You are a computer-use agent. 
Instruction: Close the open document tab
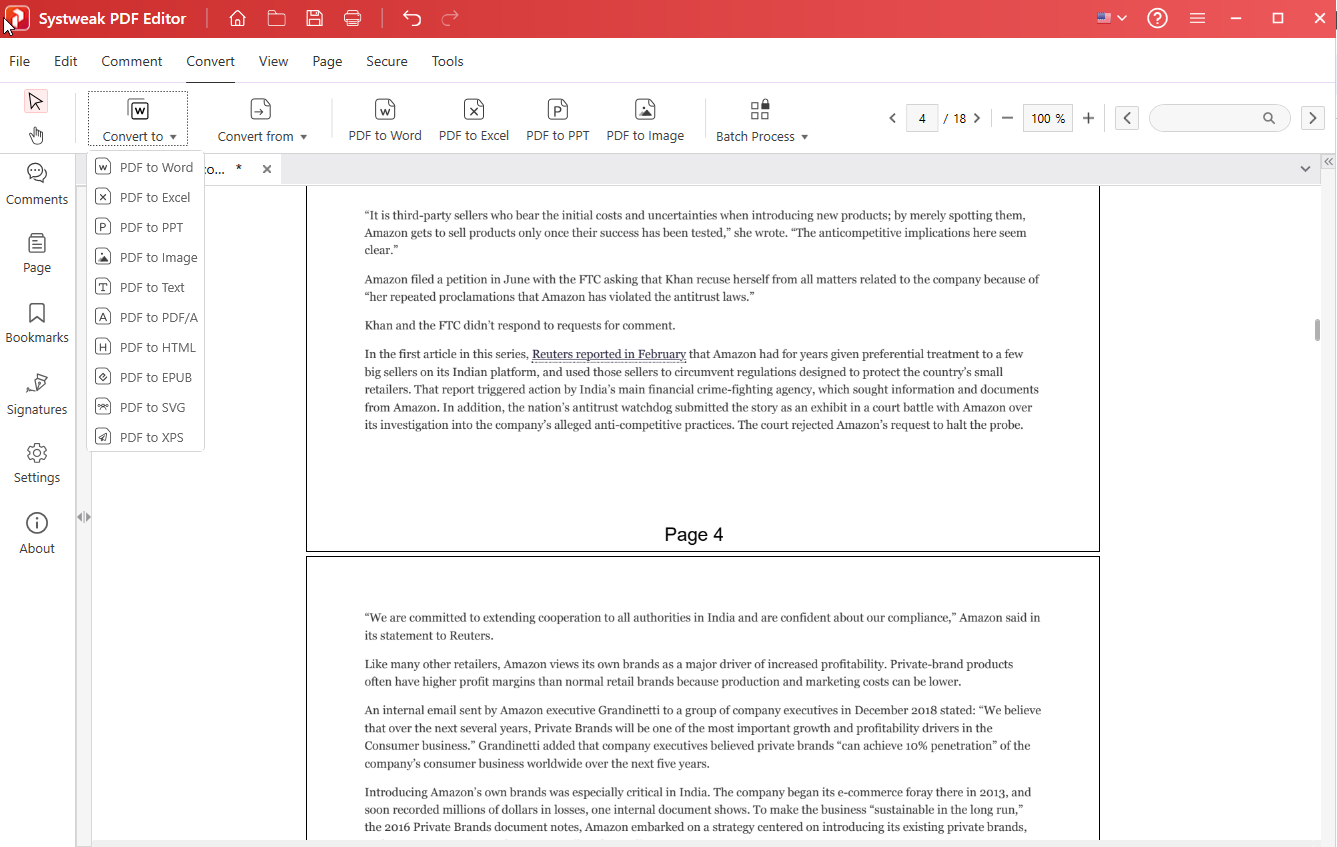click(267, 169)
